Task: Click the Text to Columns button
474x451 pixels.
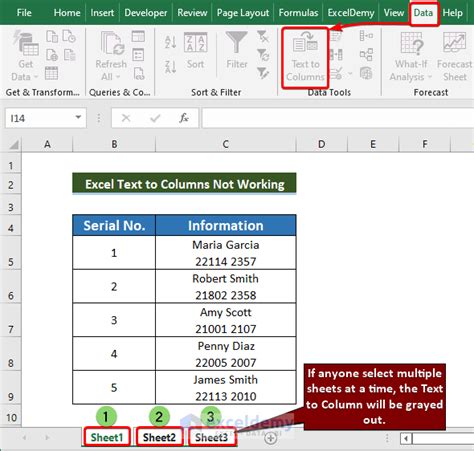Action: [305, 57]
